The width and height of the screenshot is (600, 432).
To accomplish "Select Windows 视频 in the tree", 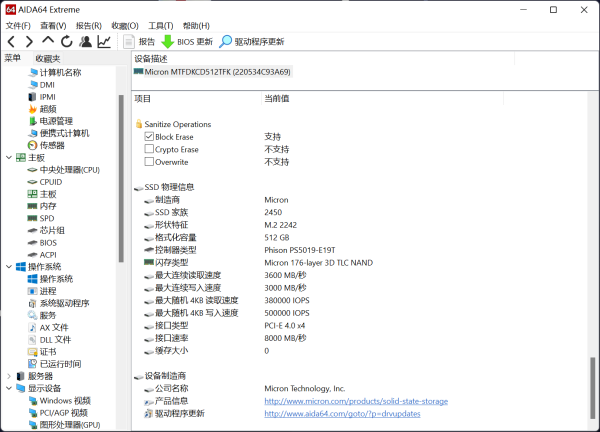I will (60, 401).
